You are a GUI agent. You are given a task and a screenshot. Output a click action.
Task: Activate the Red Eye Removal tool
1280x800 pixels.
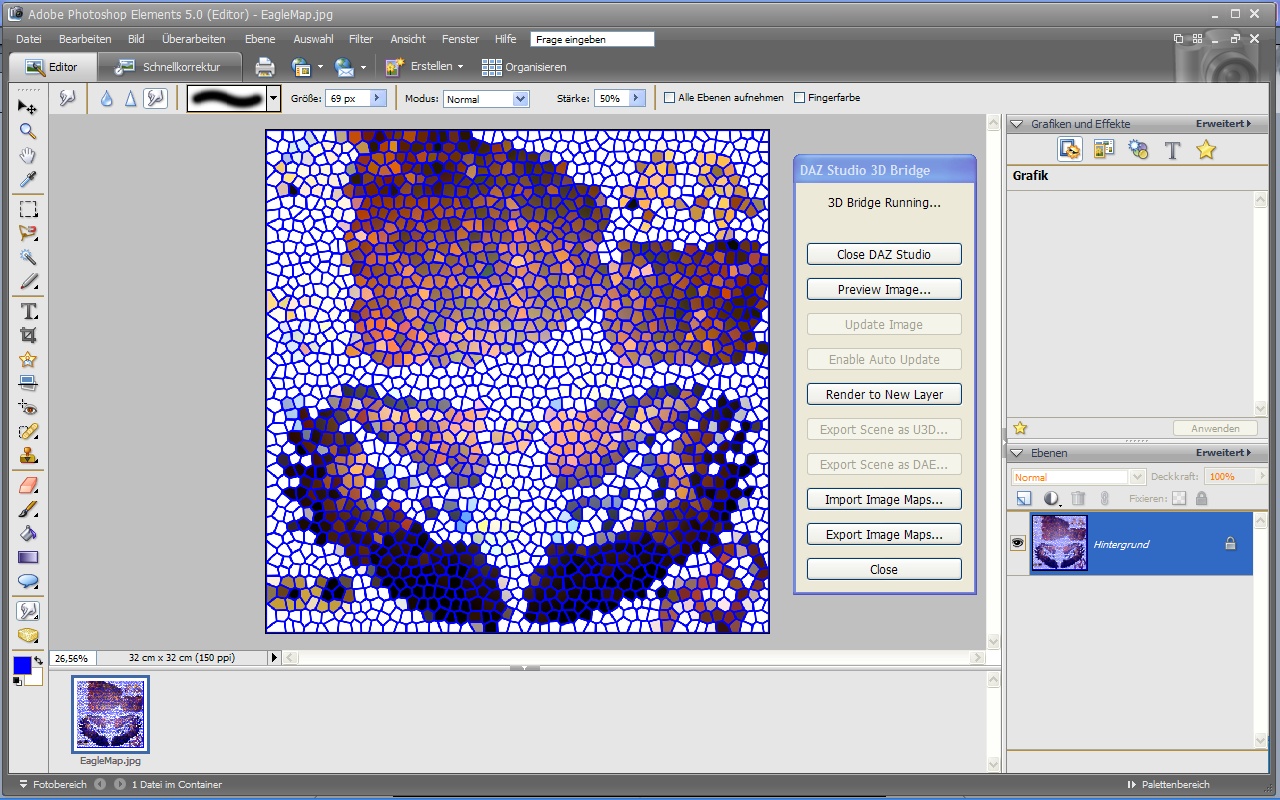pyautogui.click(x=28, y=408)
